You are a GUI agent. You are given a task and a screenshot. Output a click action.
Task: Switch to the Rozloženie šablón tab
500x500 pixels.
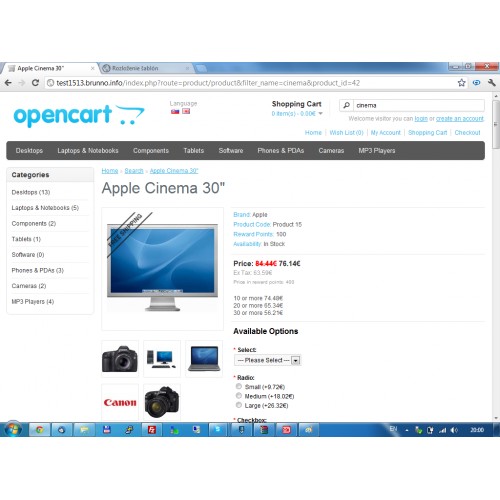click(147, 68)
